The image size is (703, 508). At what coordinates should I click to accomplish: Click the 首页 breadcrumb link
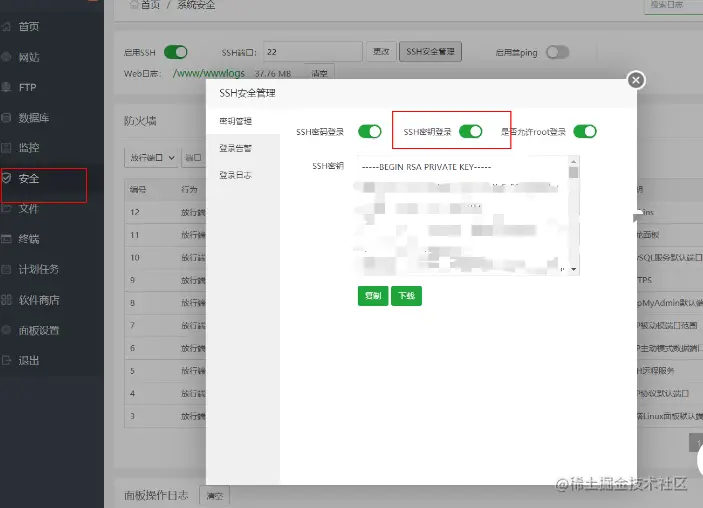click(x=150, y=5)
